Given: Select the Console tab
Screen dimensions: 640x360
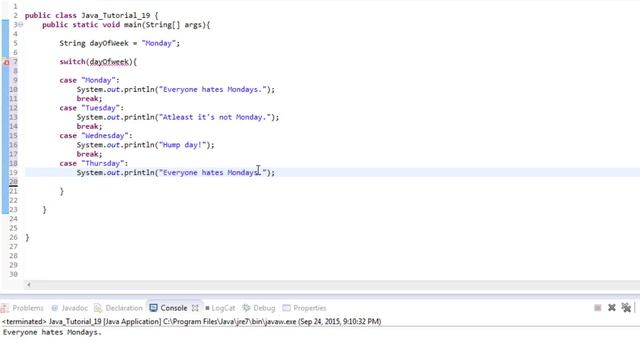Looking at the screenshot, I should [169, 308].
